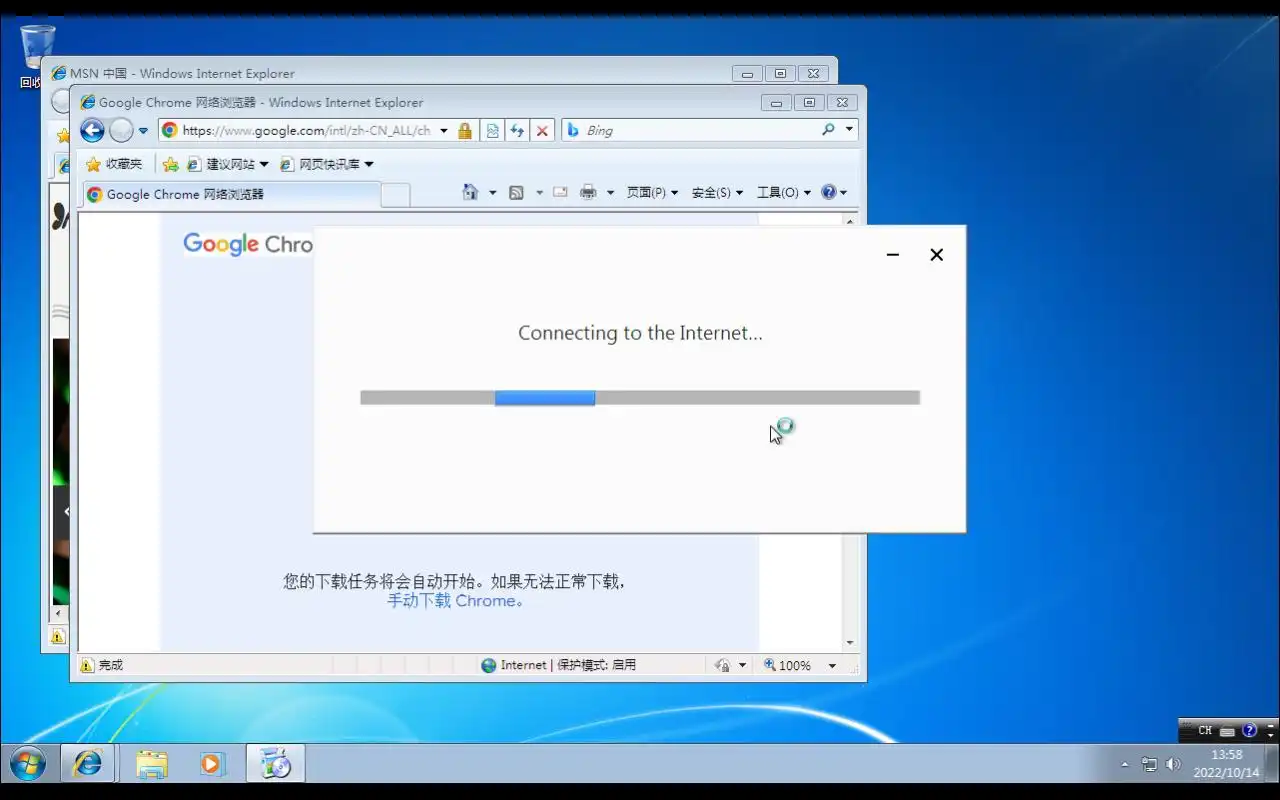Expand the feeds dropdown arrow
Viewport: 1280px width, 800px height.
(x=539, y=193)
